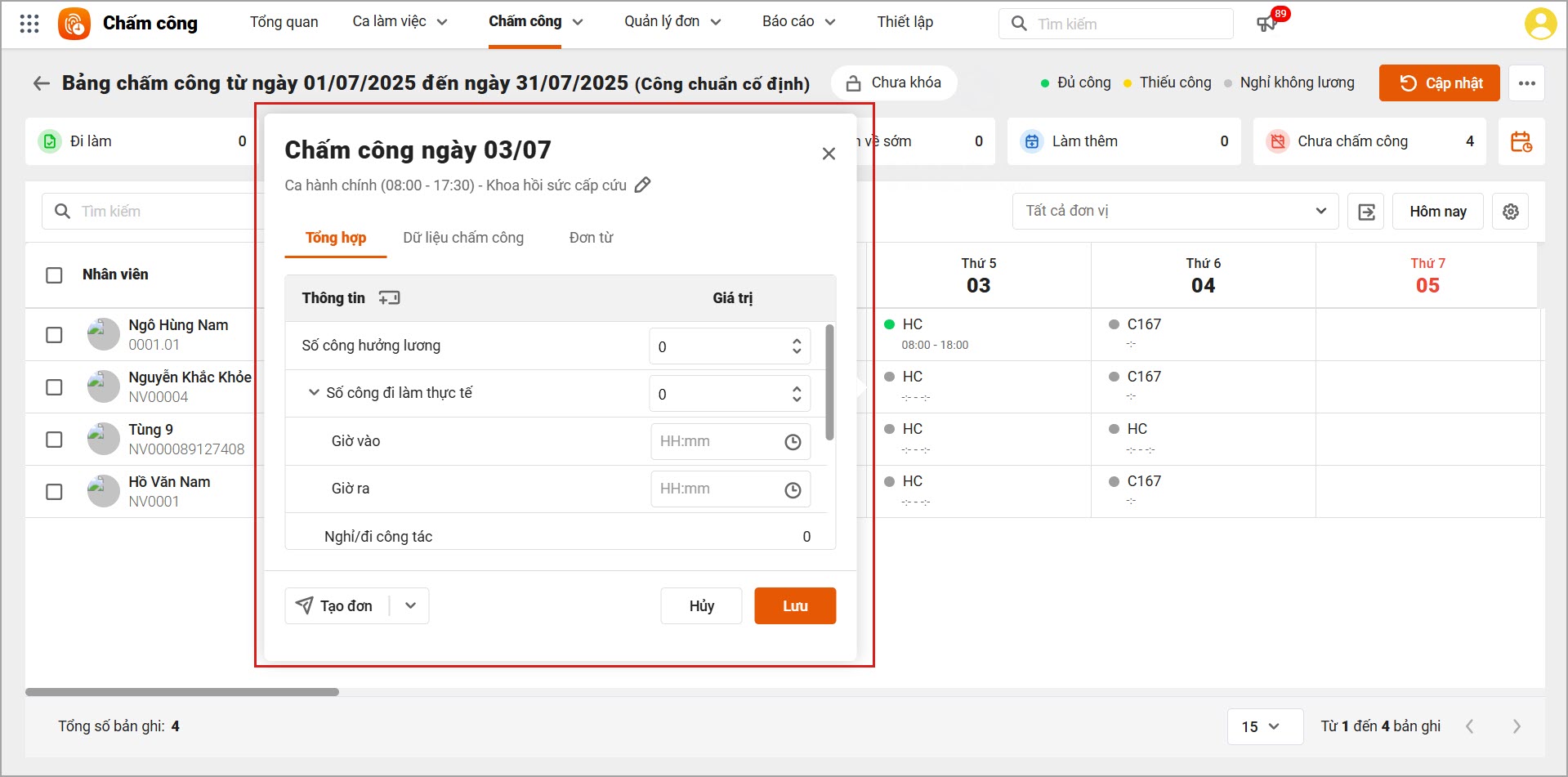The image size is (1568, 777).
Task: Switch to the Dữ liệu chấm công tab
Action: 463,238
